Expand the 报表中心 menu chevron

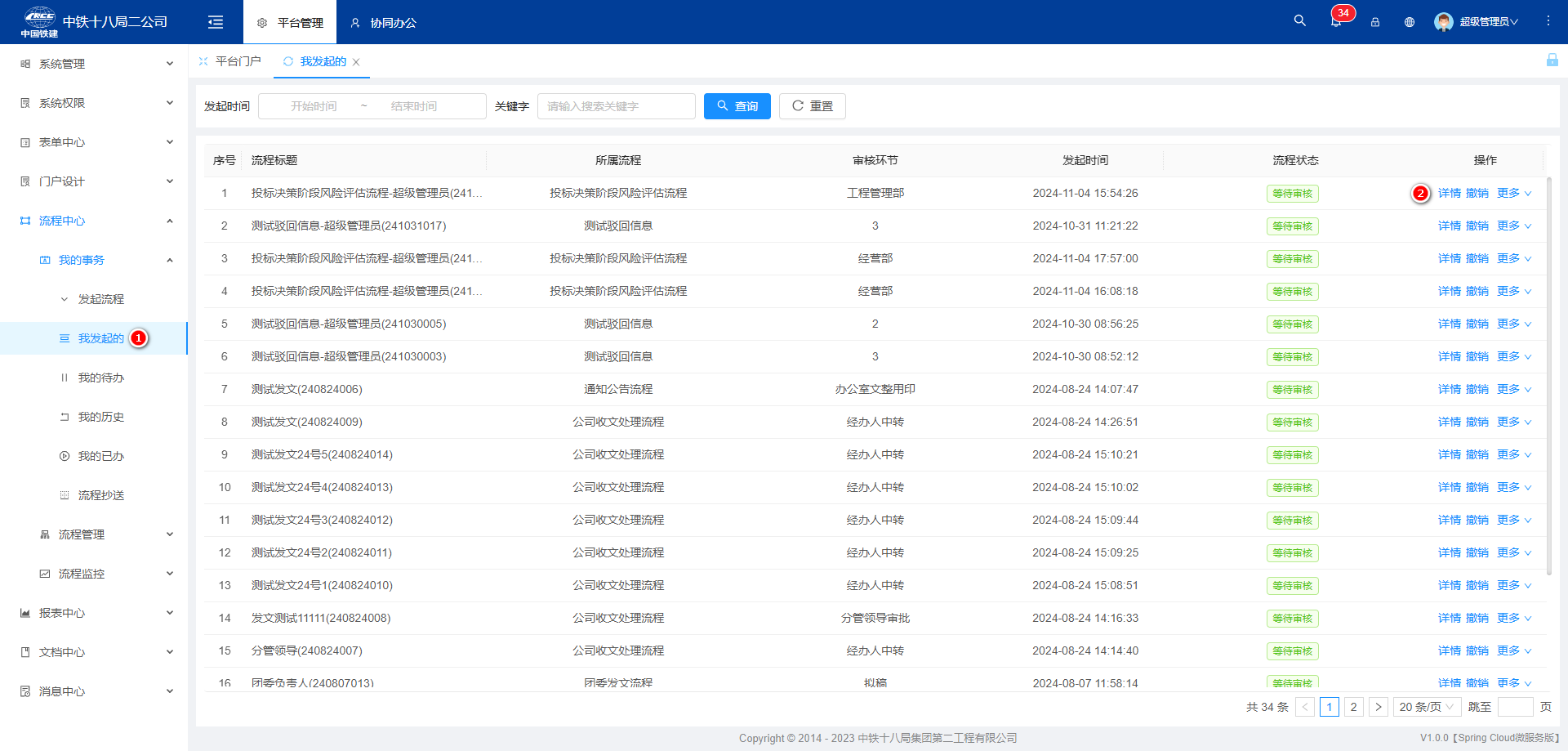170,613
